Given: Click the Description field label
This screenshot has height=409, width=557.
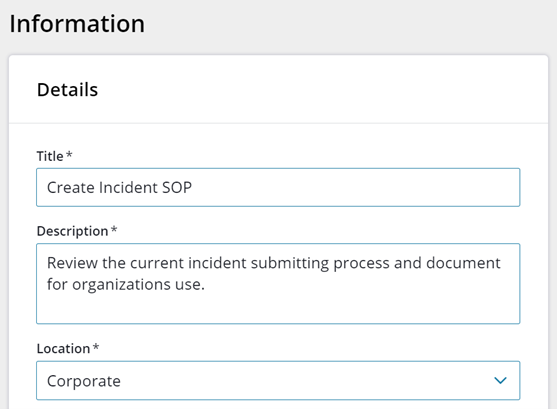Looking at the screenshot, I should coord(72,231).
